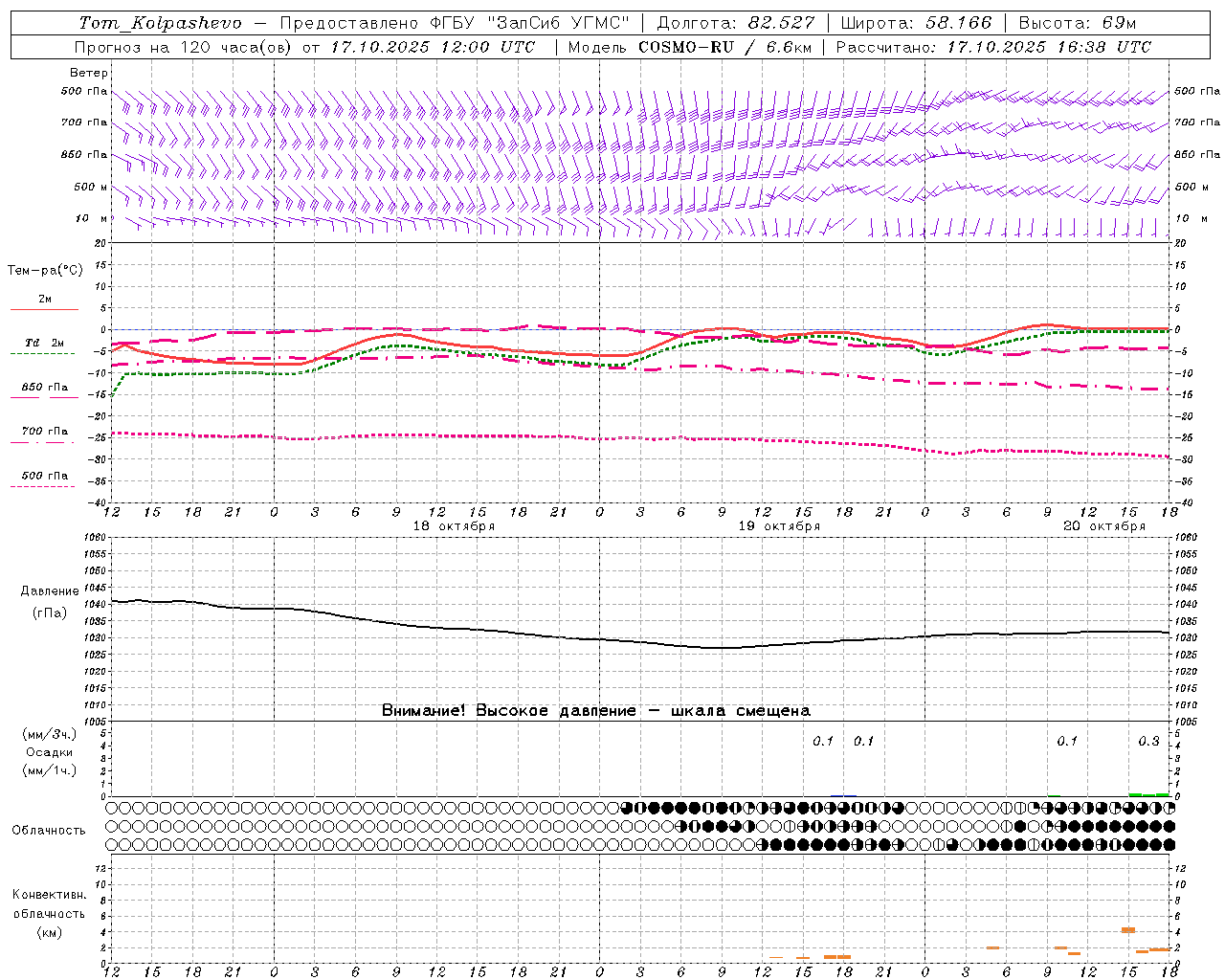The image size is (1225, 980).
Task: Click the '(мм/3ч.)' precipitation unit label
Action: pos(50,734)
